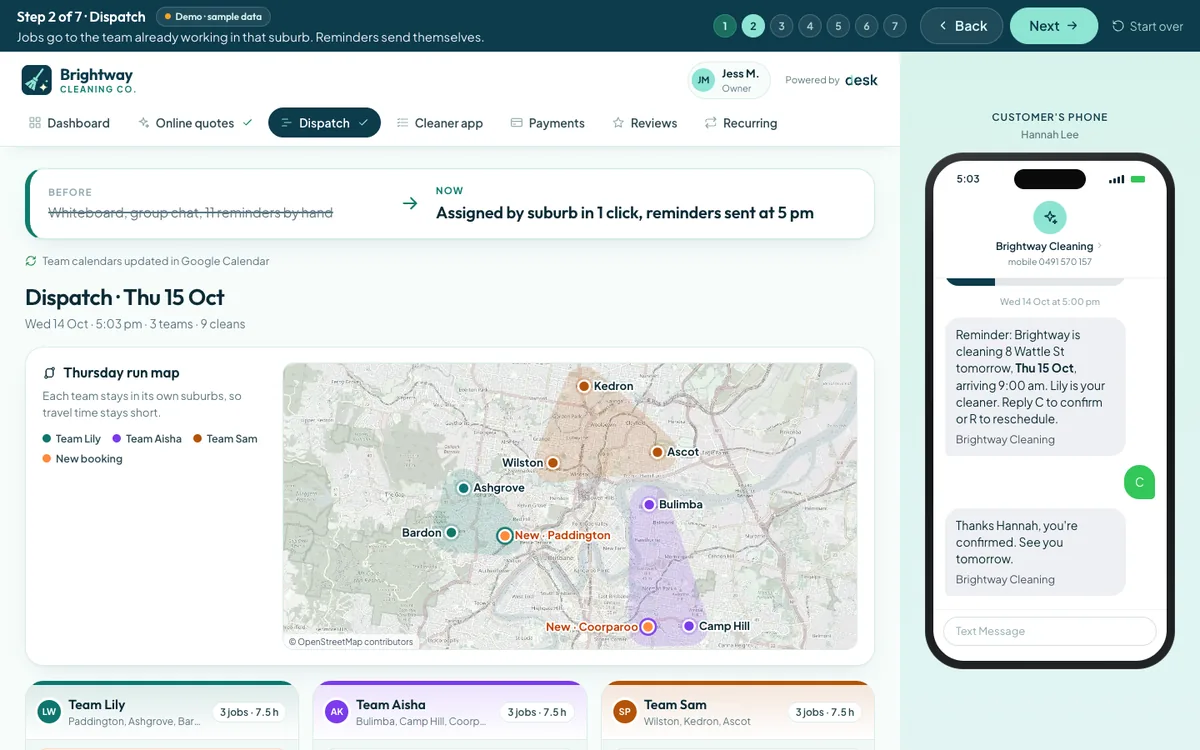Follow the Powered by Desk link
This screenshot has height=750, width=1200.
(831, 80)
